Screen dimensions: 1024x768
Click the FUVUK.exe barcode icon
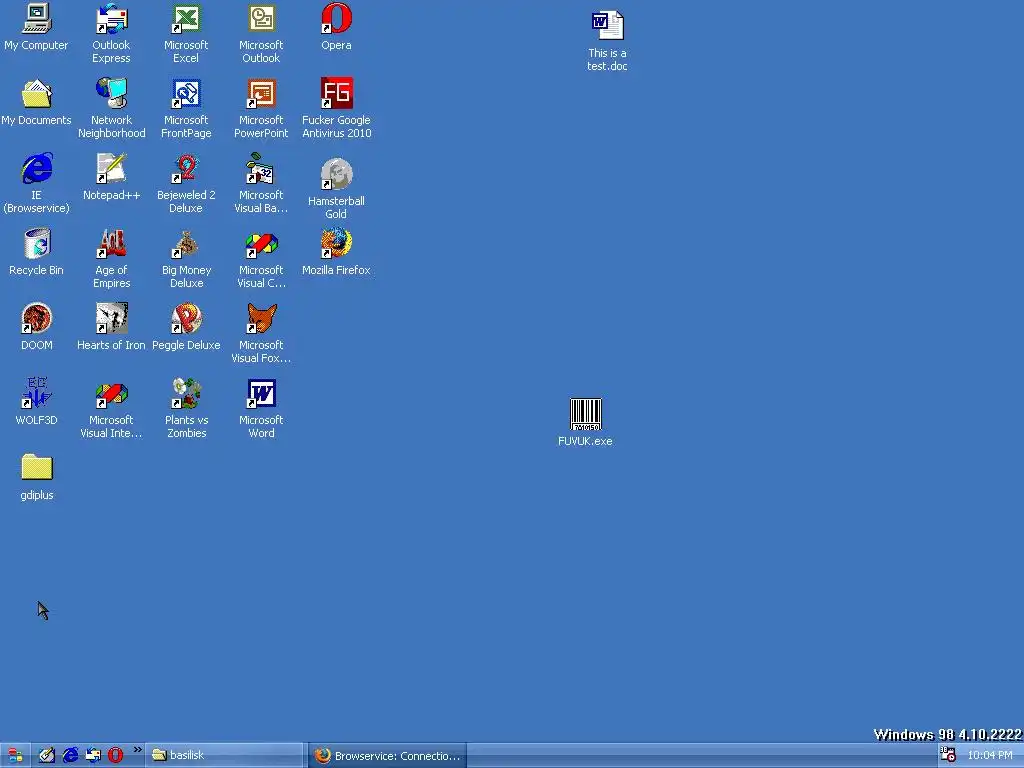tap(585, 414)
